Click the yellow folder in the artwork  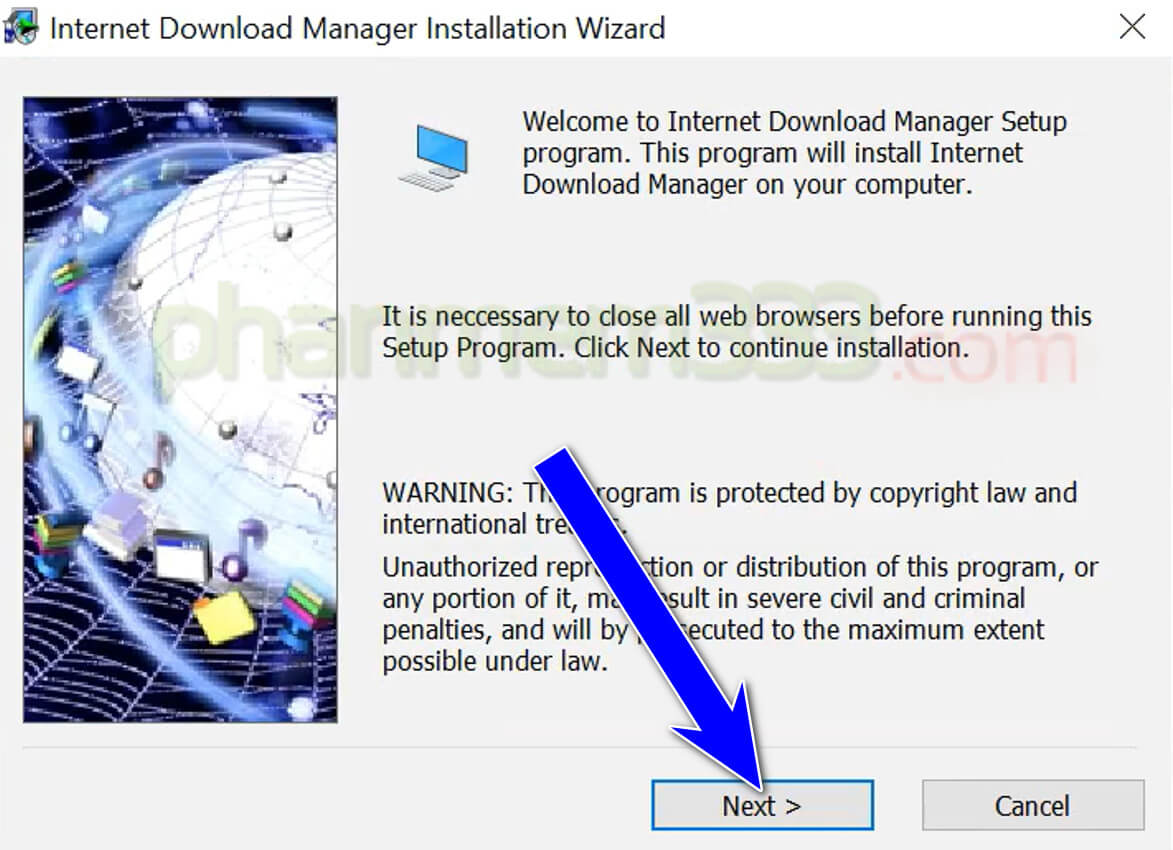pos(224,616)
